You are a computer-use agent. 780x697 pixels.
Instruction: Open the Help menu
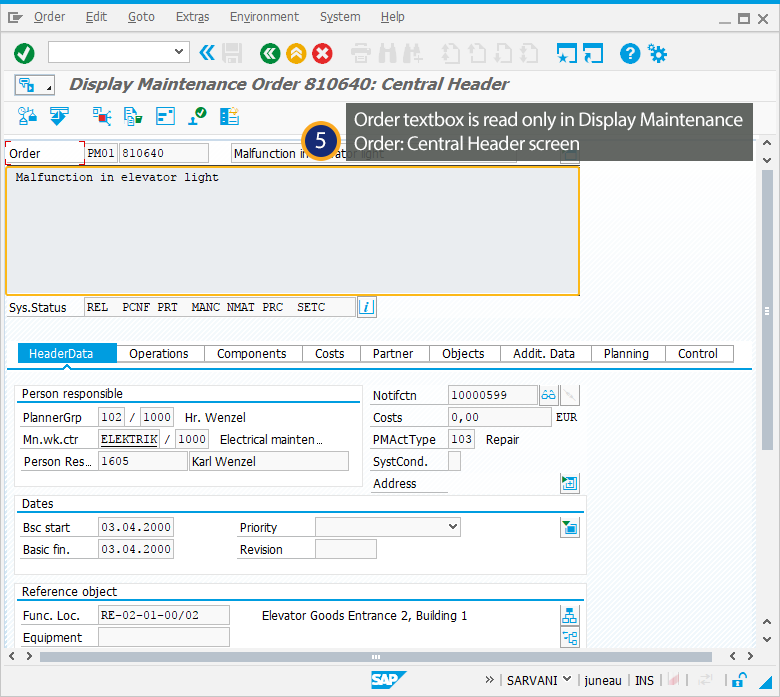392,17
